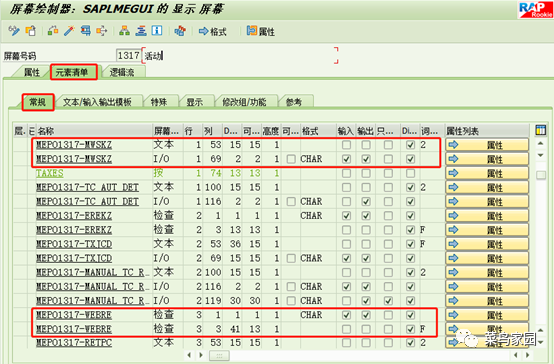The image size is (554, 364).
Task: Toggle 输入 checkbox in TAXES row
Action: [x=347, y=173]
